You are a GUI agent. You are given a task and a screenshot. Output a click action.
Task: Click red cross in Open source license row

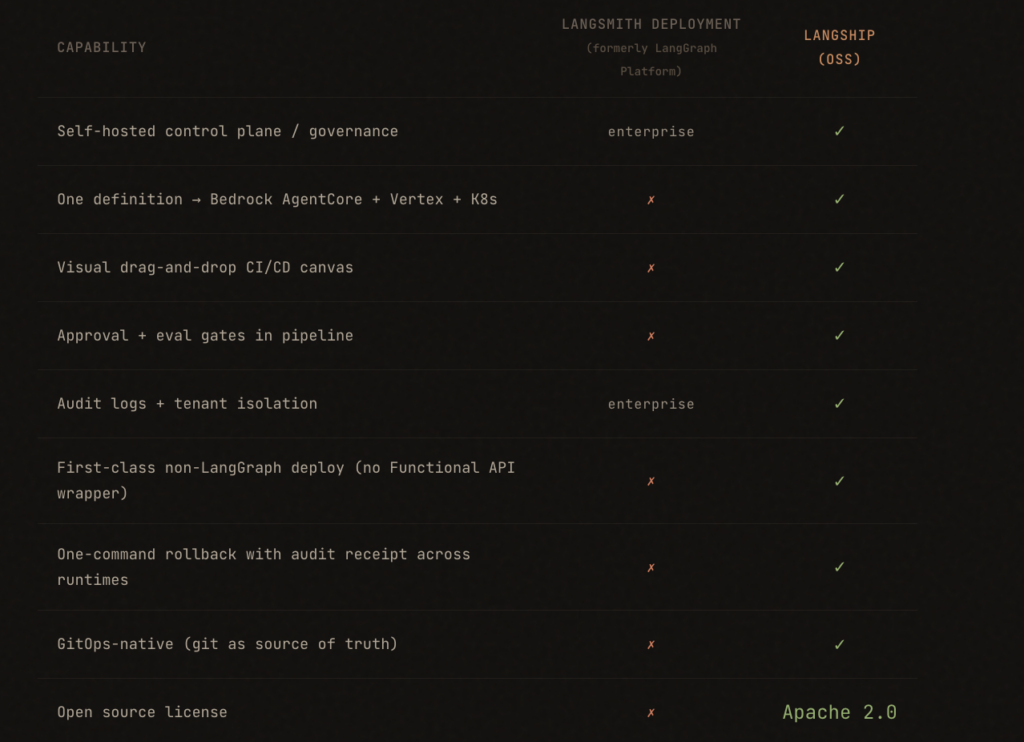tap(651, 713)
